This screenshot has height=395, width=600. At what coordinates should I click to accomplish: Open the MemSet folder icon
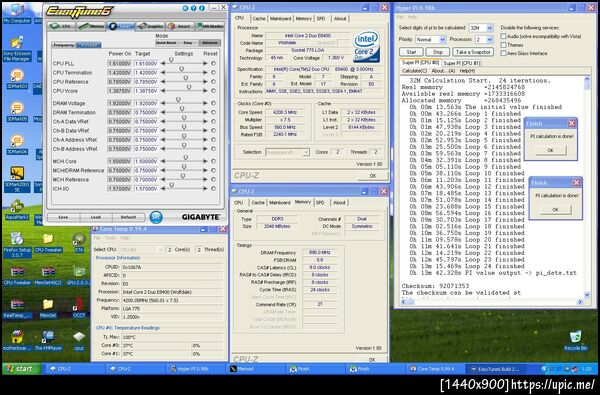[x=48, y=308]
